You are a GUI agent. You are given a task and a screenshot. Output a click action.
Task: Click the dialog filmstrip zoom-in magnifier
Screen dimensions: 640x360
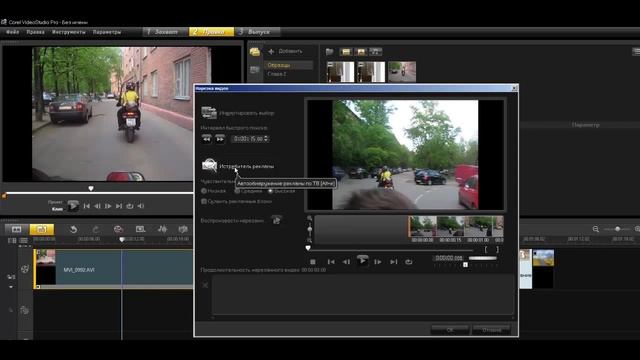click(309, 219)
